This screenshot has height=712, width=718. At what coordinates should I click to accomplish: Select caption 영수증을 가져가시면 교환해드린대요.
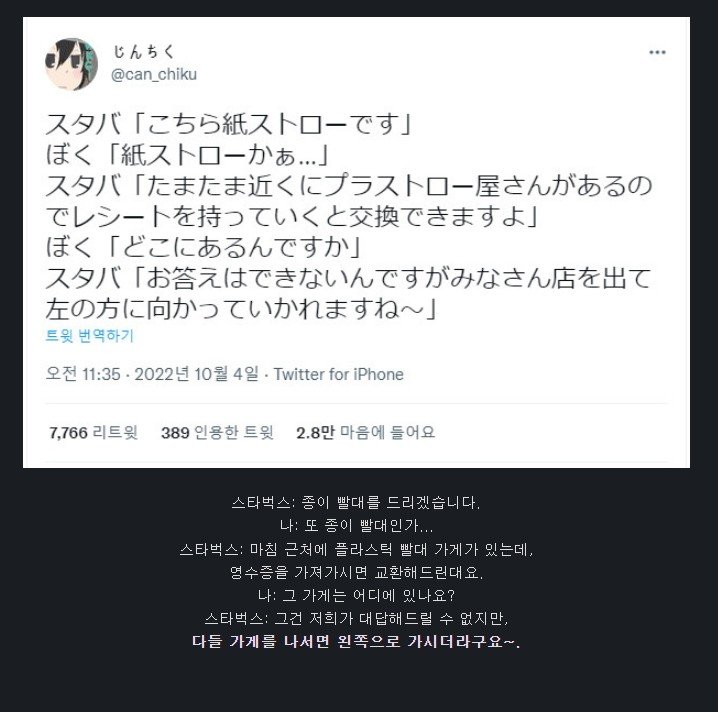(x=356, y=572)
